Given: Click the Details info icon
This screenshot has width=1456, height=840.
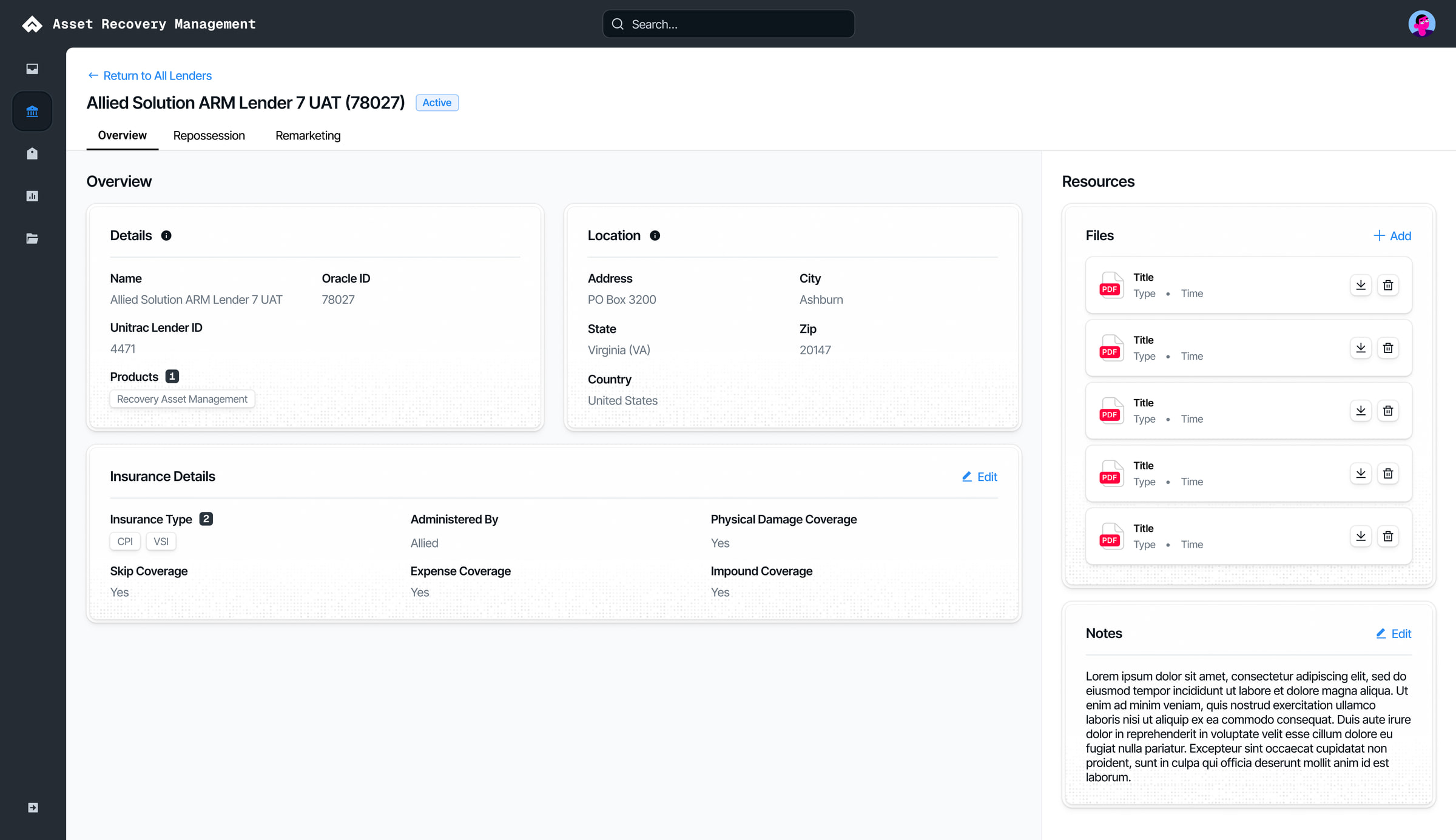Looking at the screenshot, I should (x=166, y=235).
